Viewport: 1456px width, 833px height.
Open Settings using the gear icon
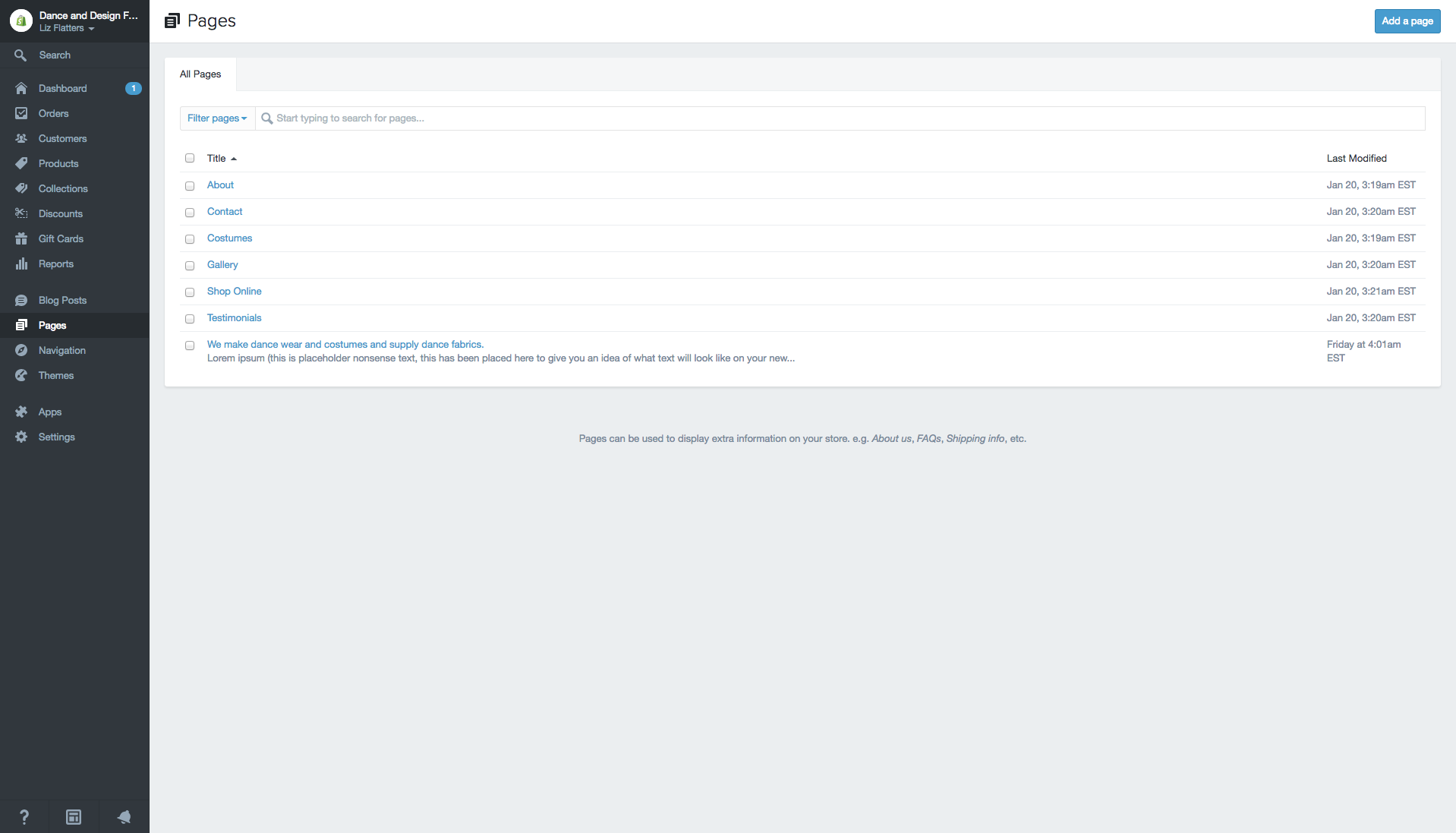coord(21,437)
